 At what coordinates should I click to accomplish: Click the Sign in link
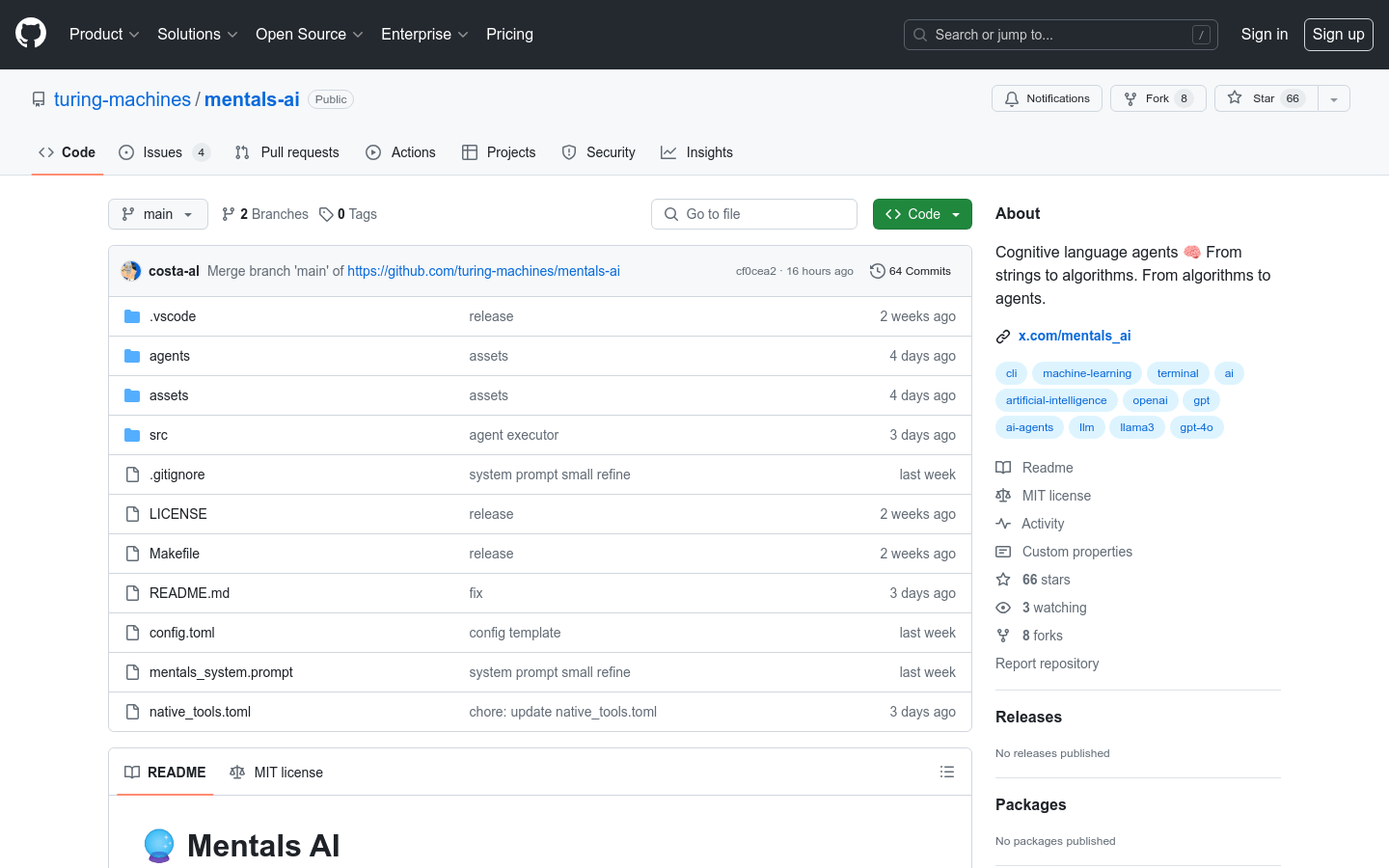click(x=1265, y=34)
